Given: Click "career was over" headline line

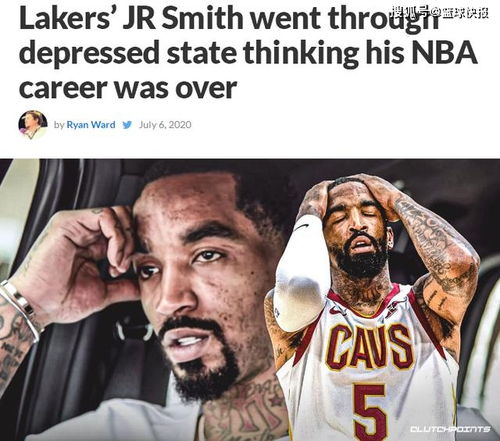Looking at the screenshot, I should pos(128,88).
